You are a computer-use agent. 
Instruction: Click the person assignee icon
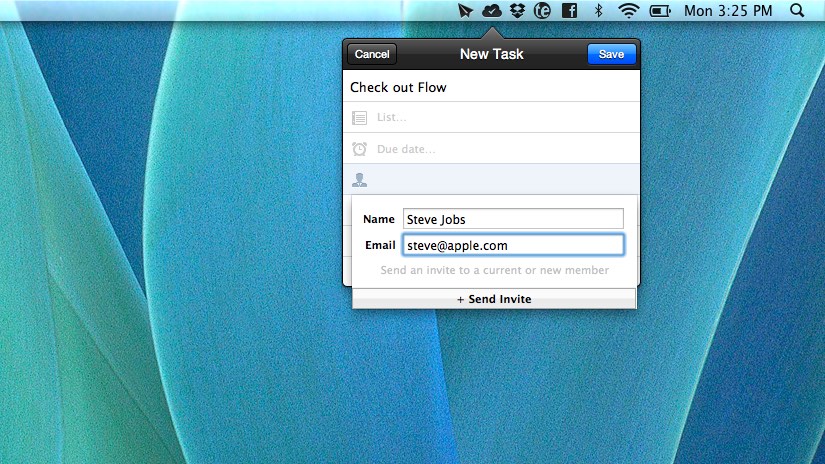pos(359,180)
